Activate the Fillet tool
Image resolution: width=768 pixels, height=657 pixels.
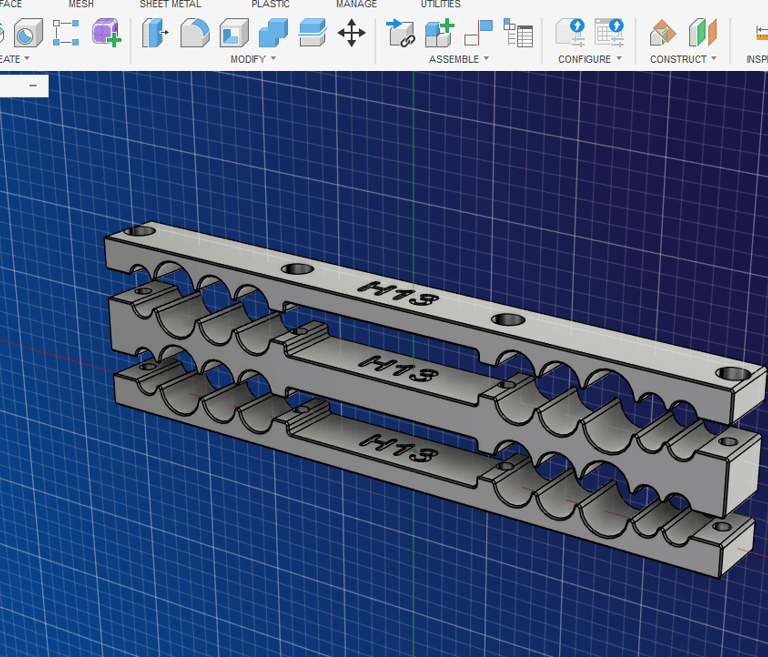pyautogui.click(x=194, y=33)
